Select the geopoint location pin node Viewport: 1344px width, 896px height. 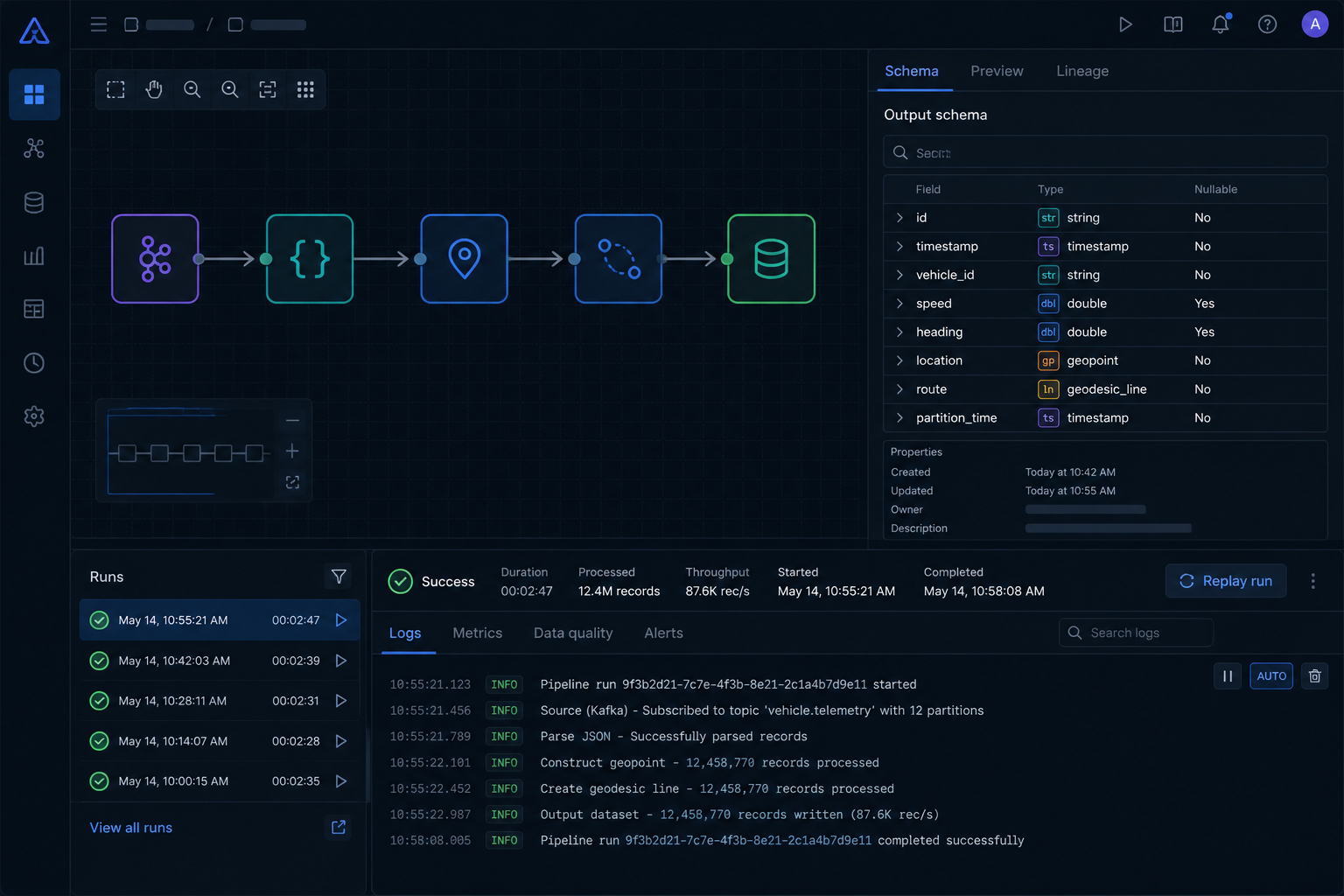[465, 259]
